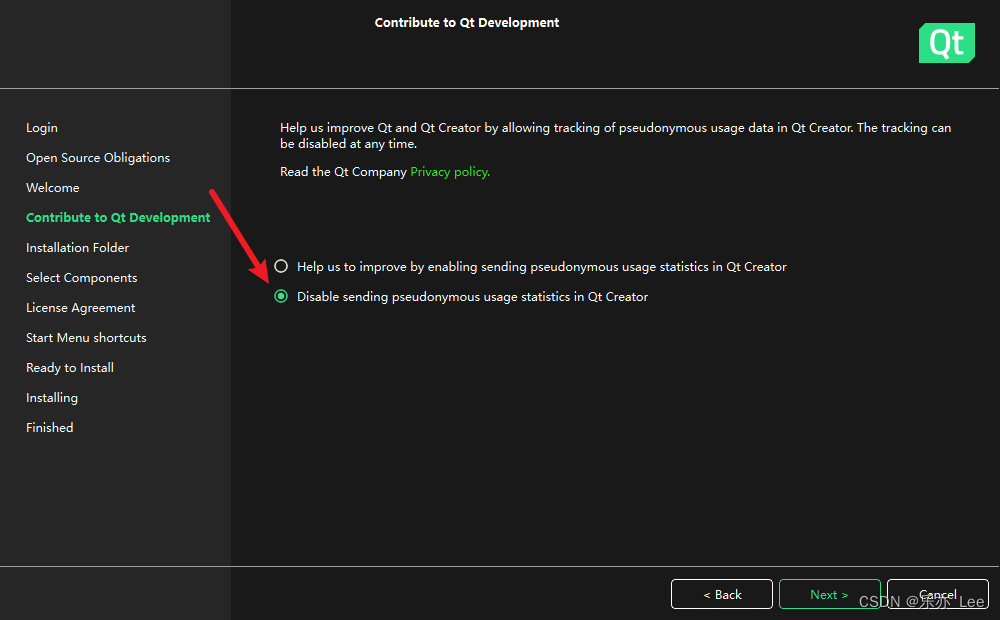
Task: Click the Next button
Action: pos(829,594)
